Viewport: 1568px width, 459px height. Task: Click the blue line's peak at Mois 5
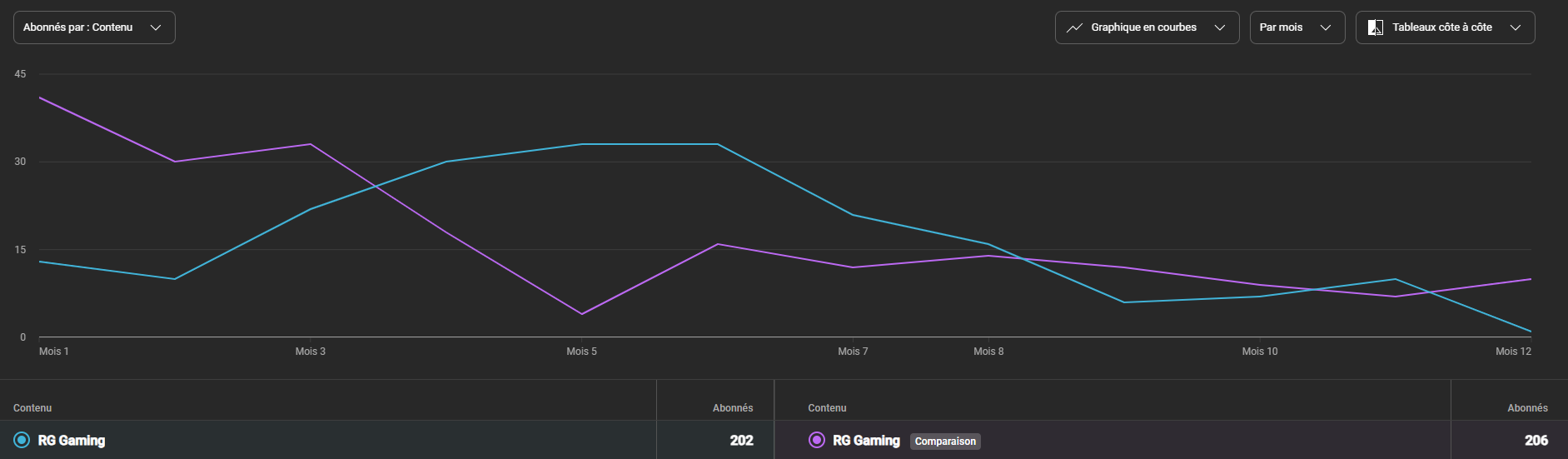pyautogui.click(x=582, y=144)
